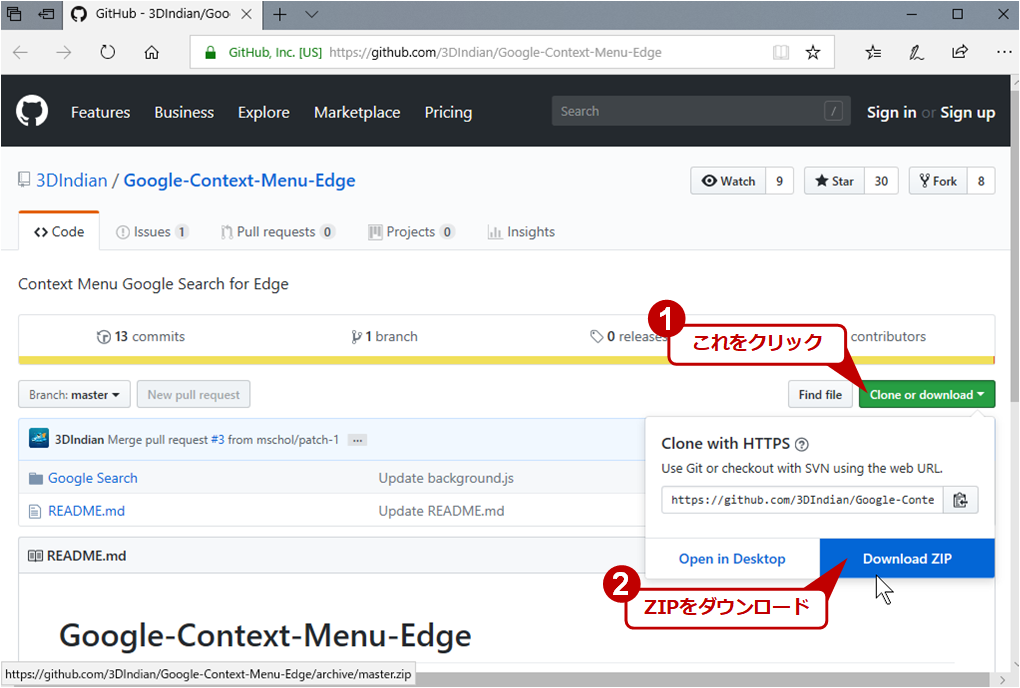Open the Marketplace menu item
Screen dimensions: 1020x688
click(357, 113)
